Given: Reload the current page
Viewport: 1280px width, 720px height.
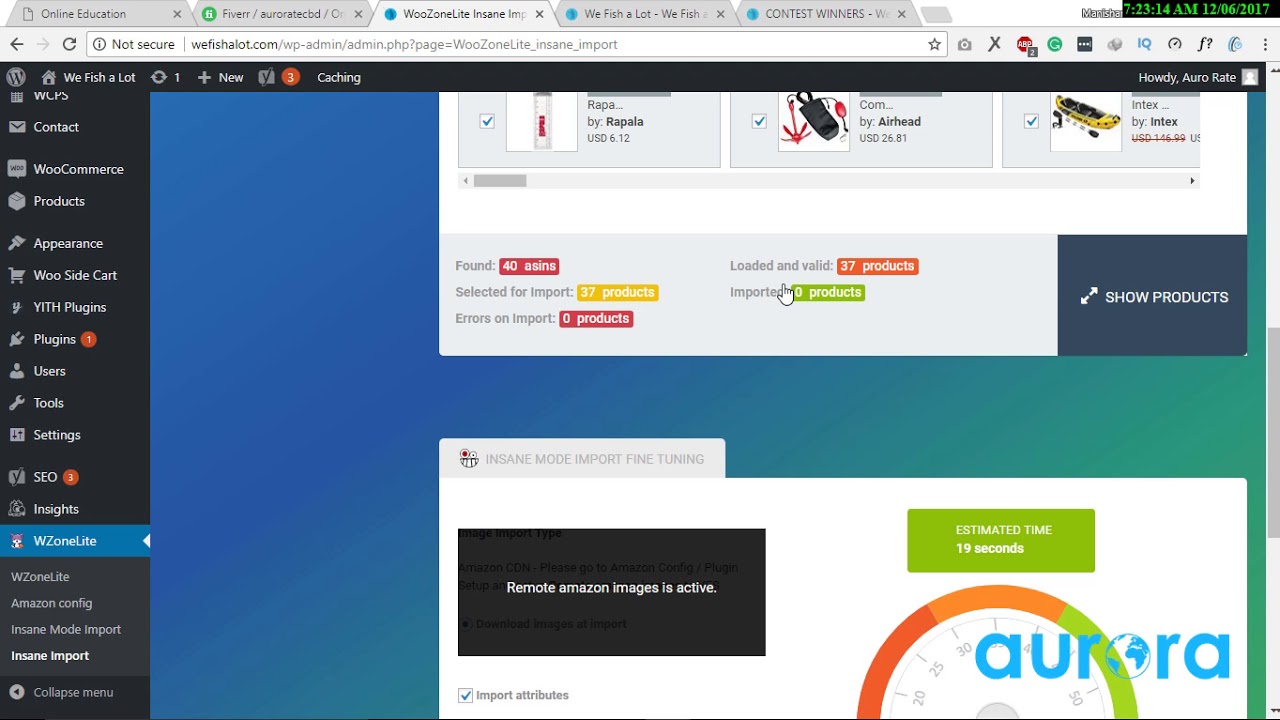Looking at the screenshot, I should 69,44.
